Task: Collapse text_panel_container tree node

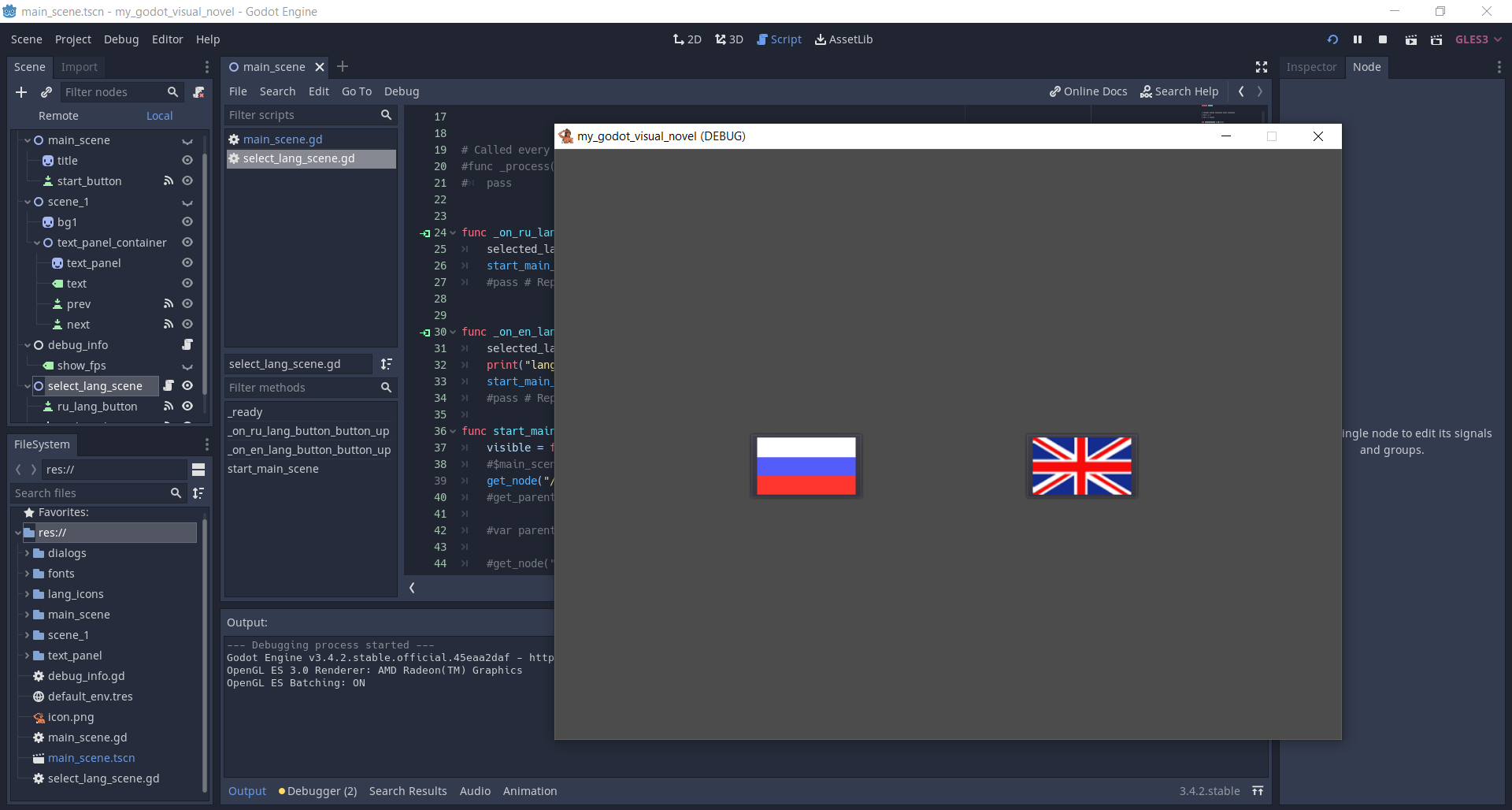Action: 37,243
